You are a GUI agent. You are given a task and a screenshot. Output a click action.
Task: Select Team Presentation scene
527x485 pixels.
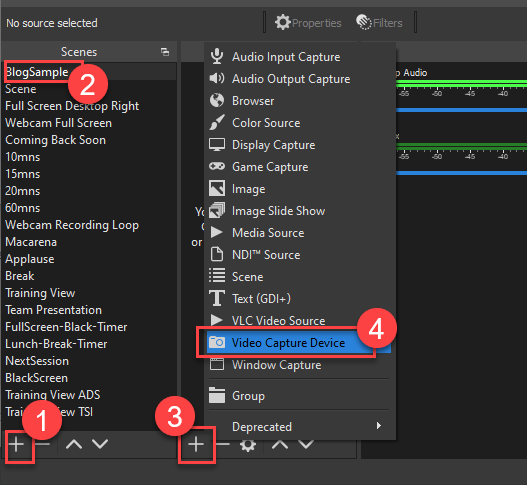tap(89, 310)
